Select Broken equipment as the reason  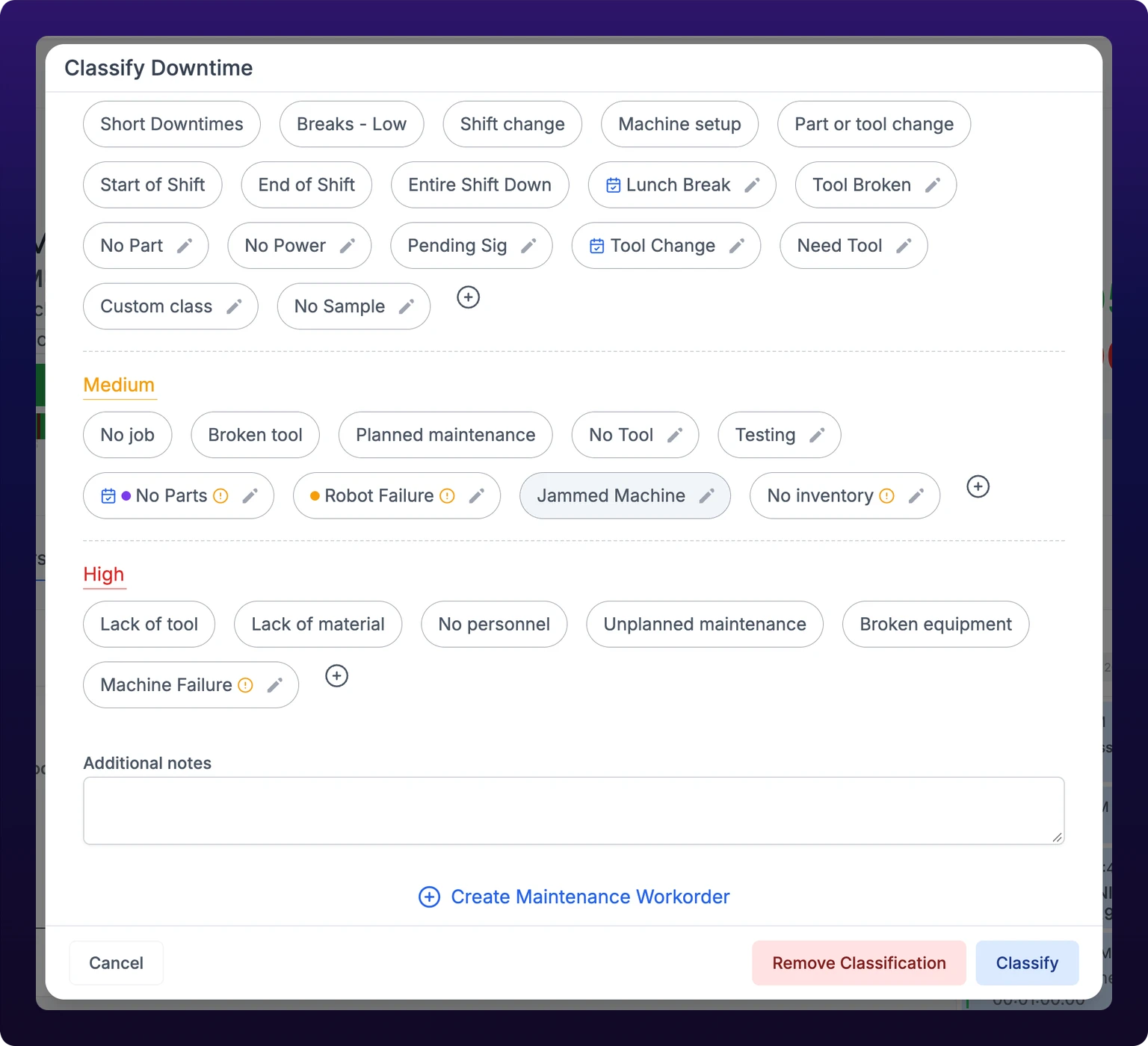pyautogui.click(x=936, y=625)
